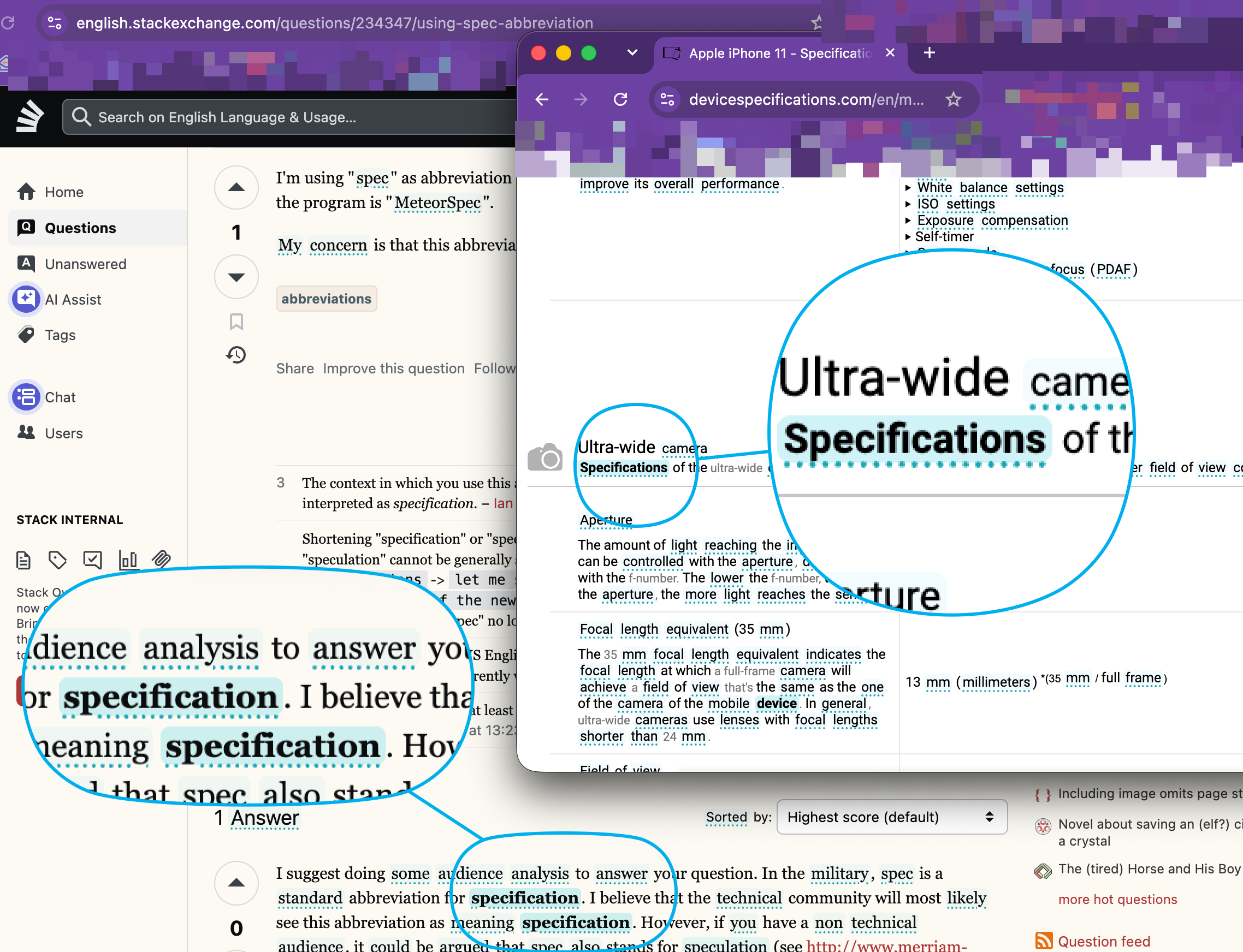
Task: Click the highlighted word device
Action: point(777,703)
